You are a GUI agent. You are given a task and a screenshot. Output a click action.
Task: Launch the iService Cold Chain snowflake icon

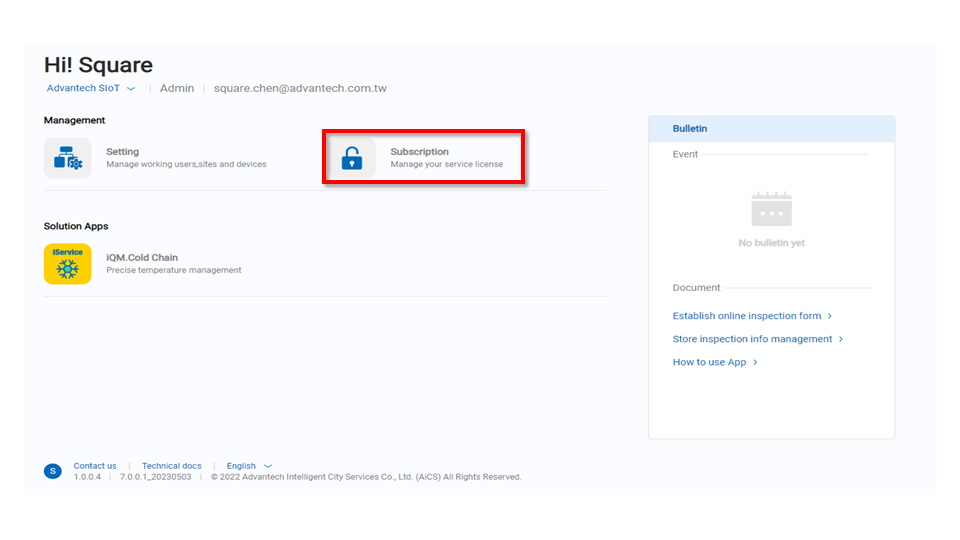[67, 264]
